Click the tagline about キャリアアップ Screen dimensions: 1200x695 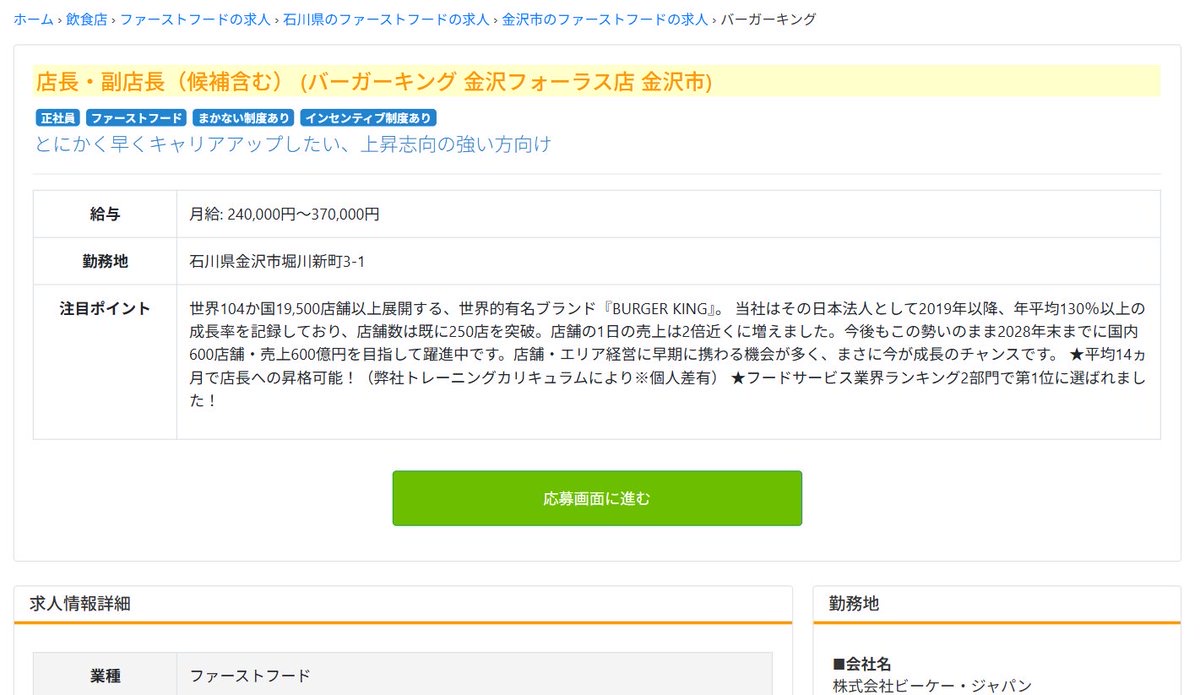pos(293,145)
